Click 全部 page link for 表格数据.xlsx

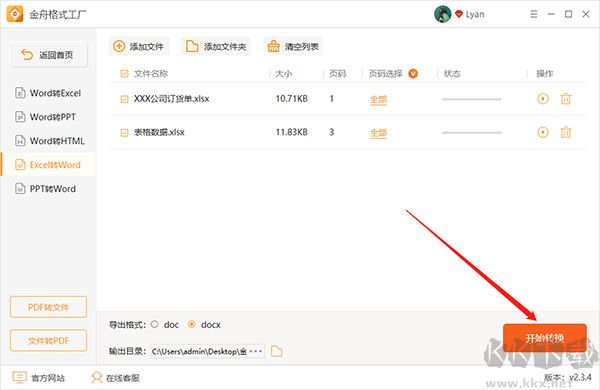click(378, 133)
